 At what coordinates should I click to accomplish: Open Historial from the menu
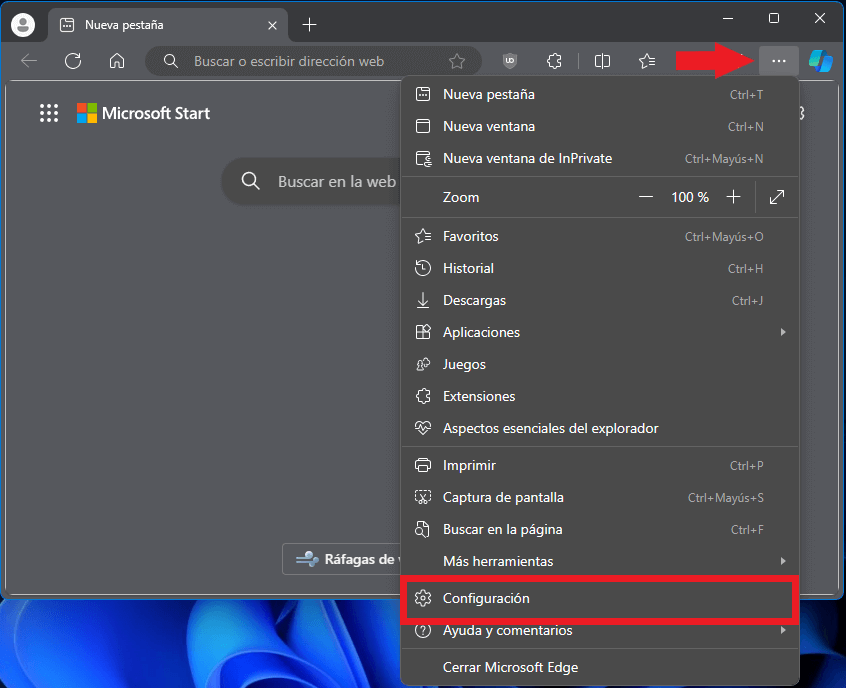coord(600,268)
